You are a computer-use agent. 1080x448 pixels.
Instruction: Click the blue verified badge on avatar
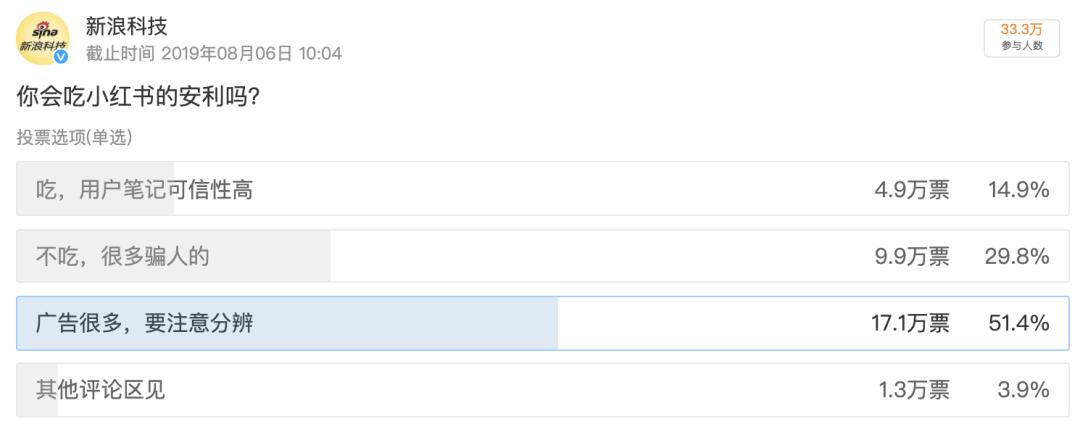coord(61,57)
